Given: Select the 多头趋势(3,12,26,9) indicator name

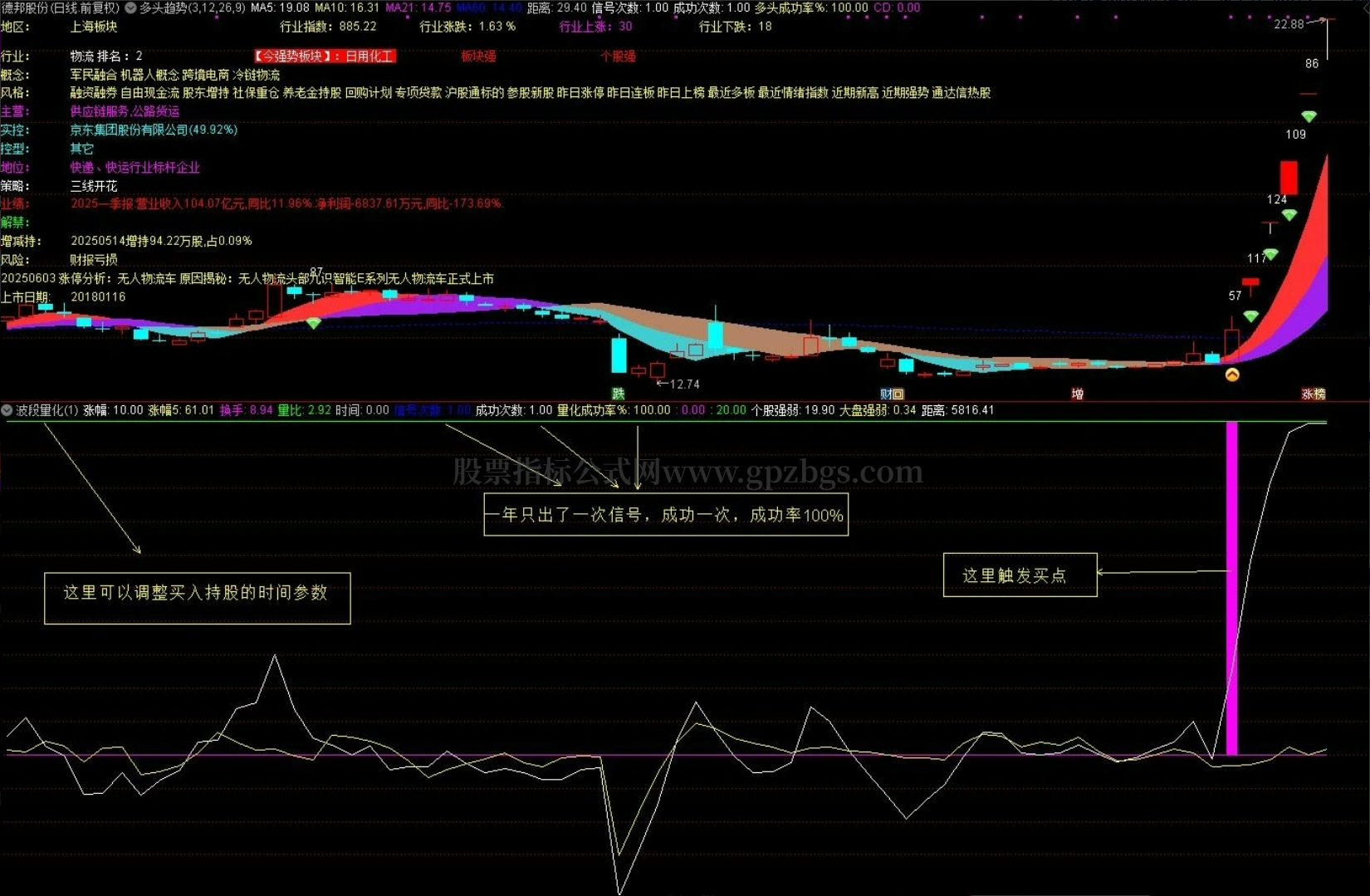Looking at the screenshot, I should pos(192,7).
